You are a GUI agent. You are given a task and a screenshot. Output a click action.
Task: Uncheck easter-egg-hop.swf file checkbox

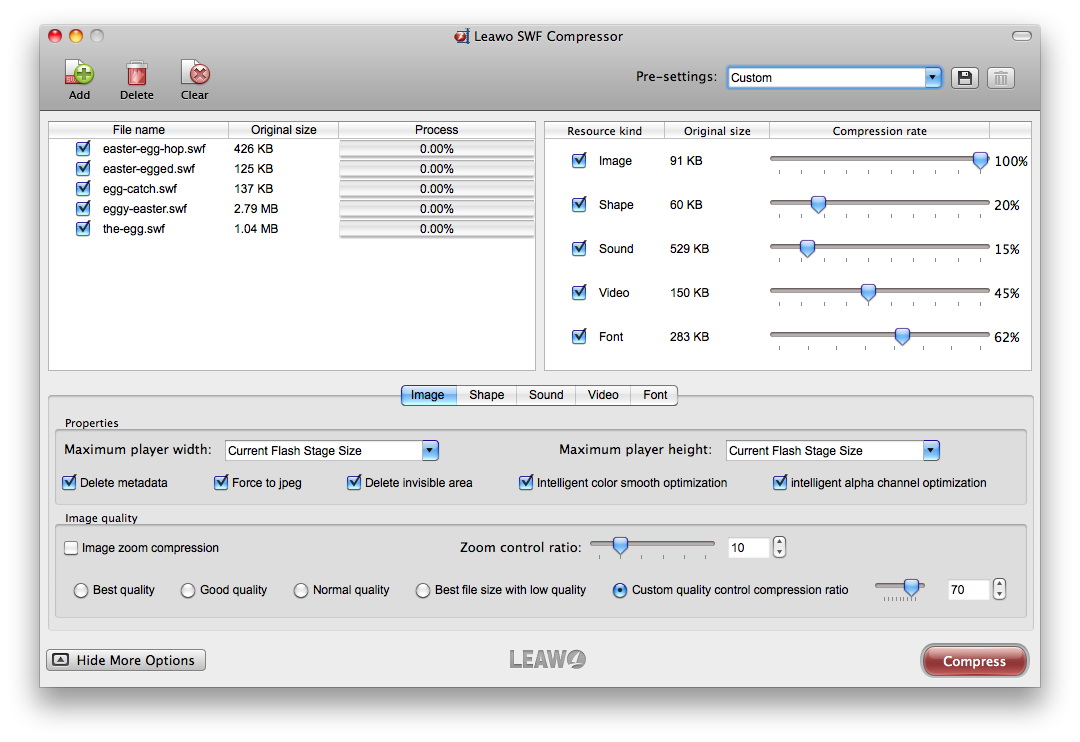(83, 148)
